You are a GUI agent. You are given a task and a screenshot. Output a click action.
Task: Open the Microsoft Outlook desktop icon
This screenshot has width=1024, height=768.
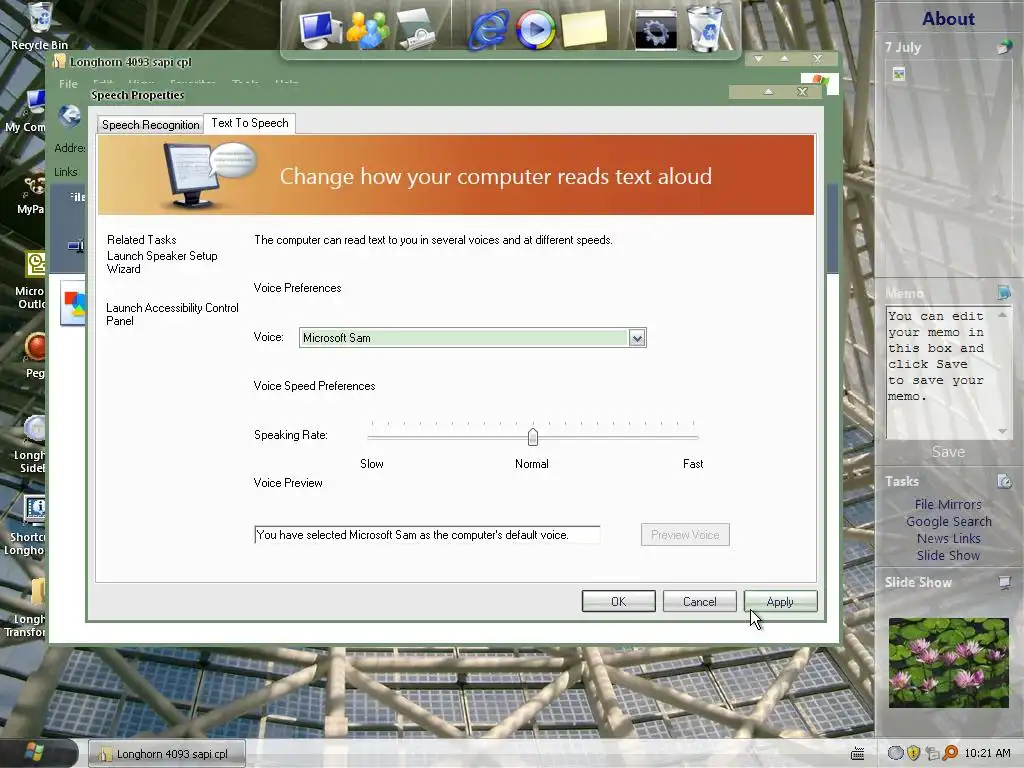33,281
